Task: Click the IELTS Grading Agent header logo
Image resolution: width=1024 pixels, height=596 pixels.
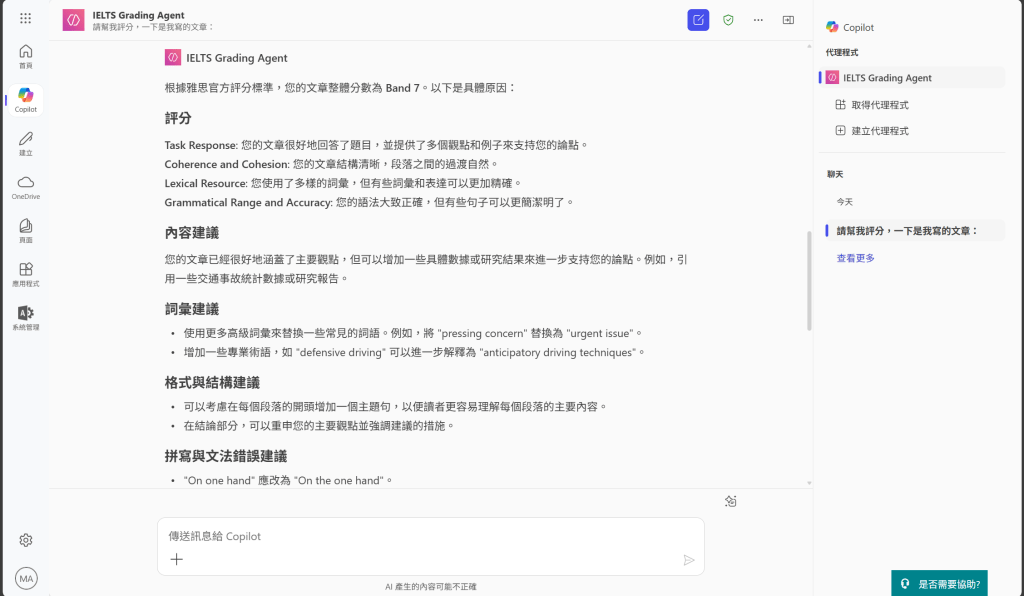Action: [73, 20]
